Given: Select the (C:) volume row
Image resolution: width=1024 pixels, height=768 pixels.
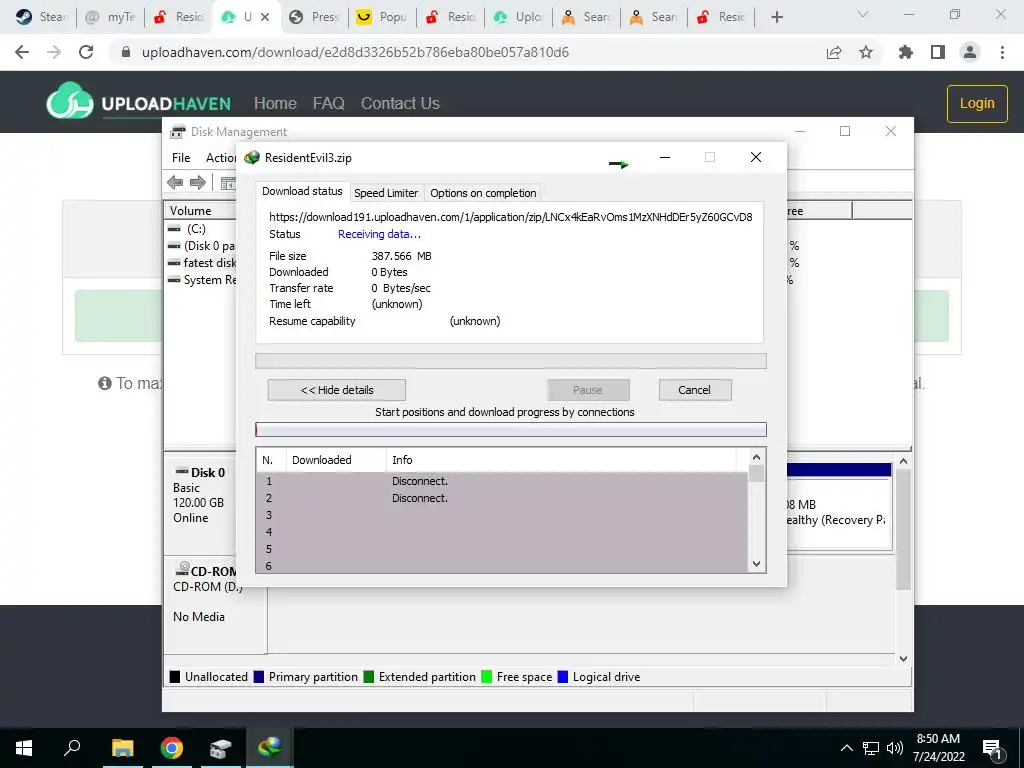Looking at the screenshot, I should tap(201, 229).
